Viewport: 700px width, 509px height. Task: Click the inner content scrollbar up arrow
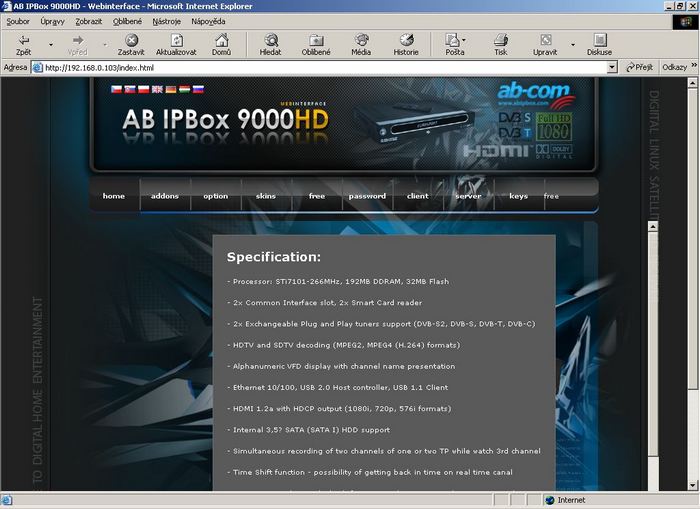(653, 227)
